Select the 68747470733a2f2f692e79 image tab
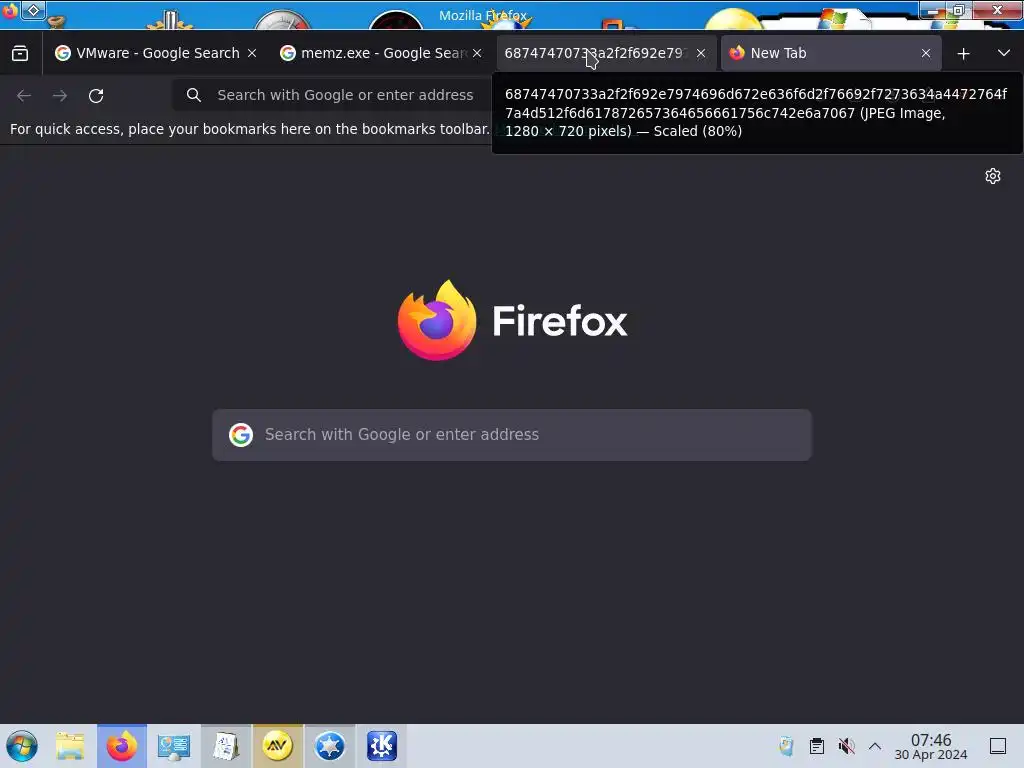The width and height of the screenshot is (1024, 768). coord(594,53)
